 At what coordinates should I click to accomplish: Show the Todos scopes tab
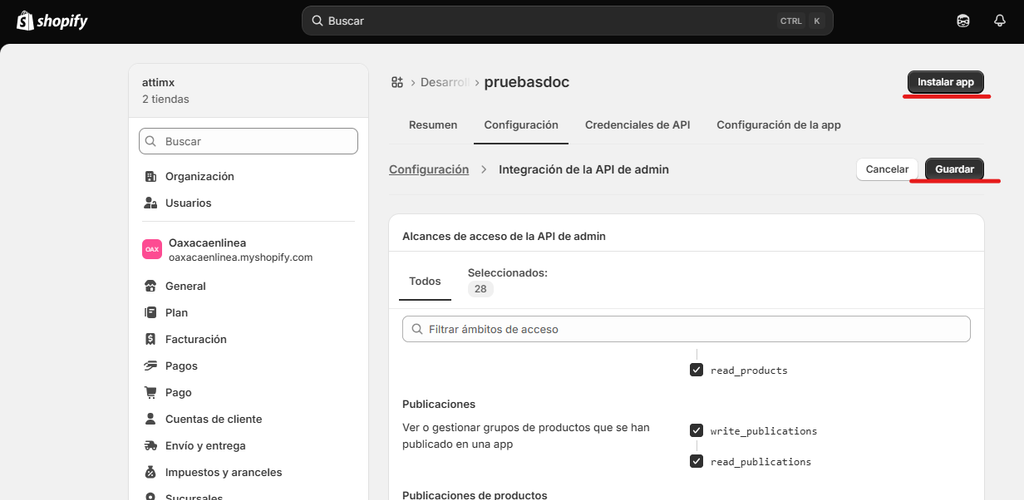pyautogui.click(x=425, y=281)
